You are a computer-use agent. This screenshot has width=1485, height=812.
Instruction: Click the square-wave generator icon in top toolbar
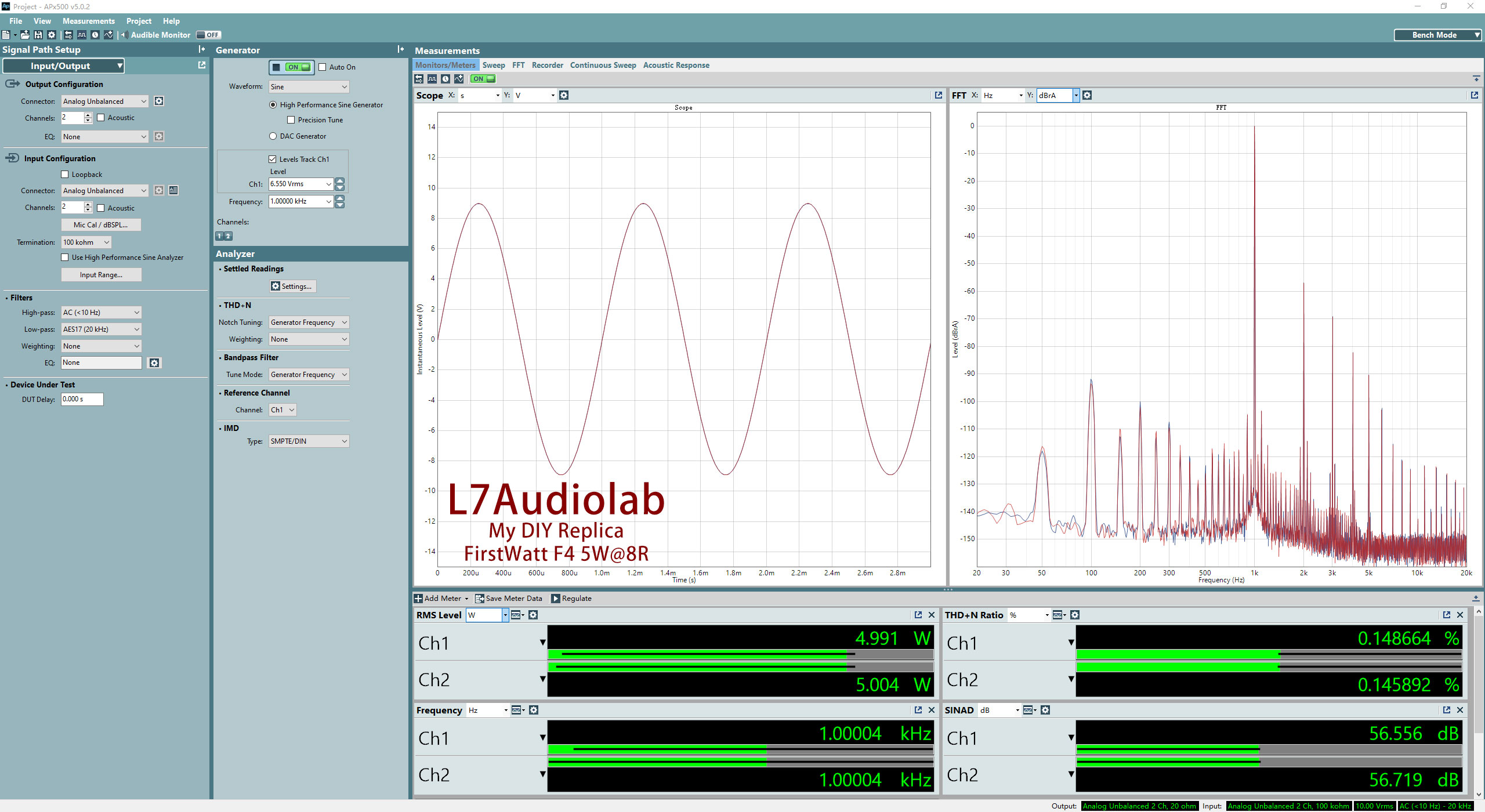pyautogui.click(x=82, y=35)
